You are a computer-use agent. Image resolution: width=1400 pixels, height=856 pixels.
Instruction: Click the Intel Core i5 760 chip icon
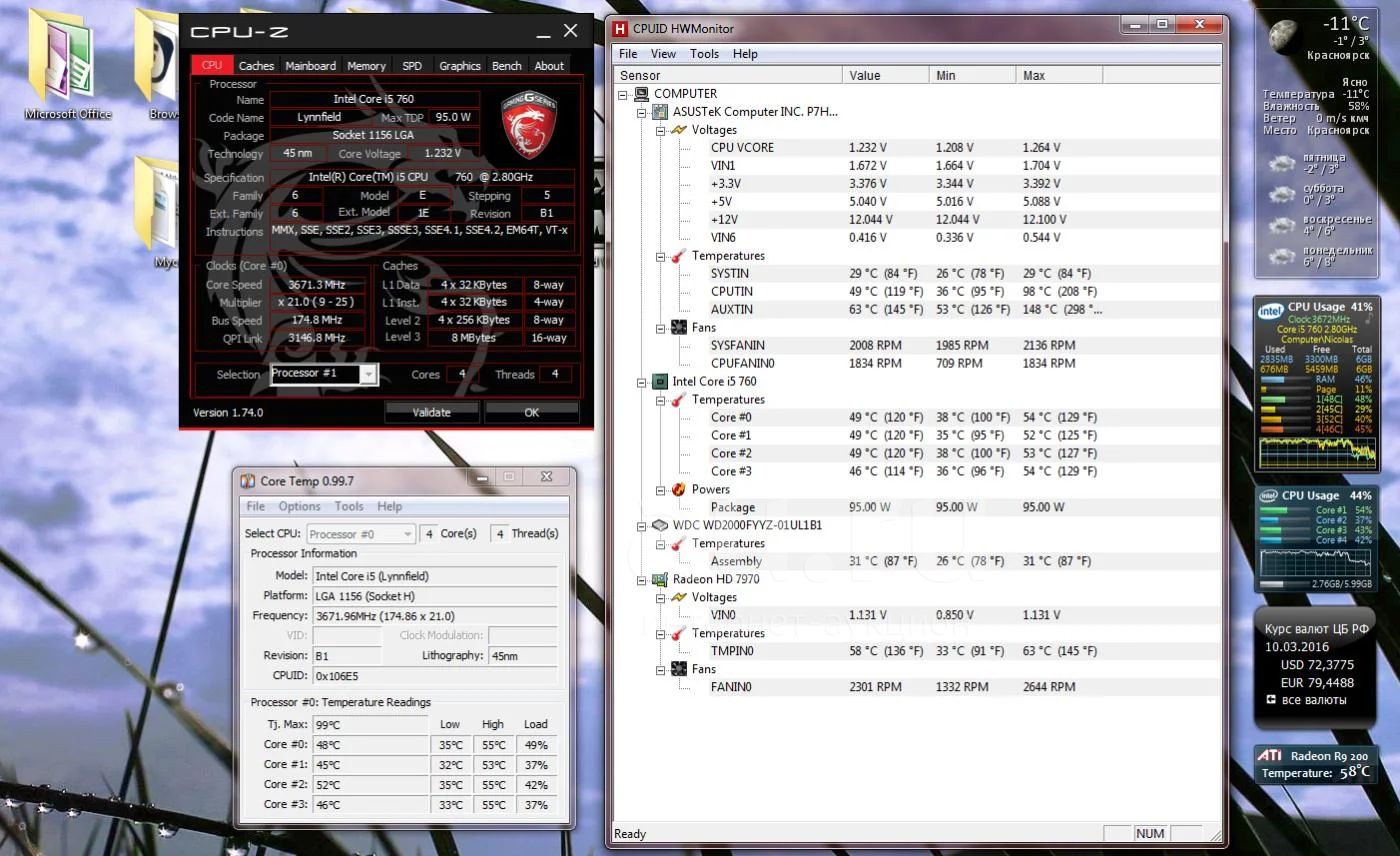coord(660,382)
